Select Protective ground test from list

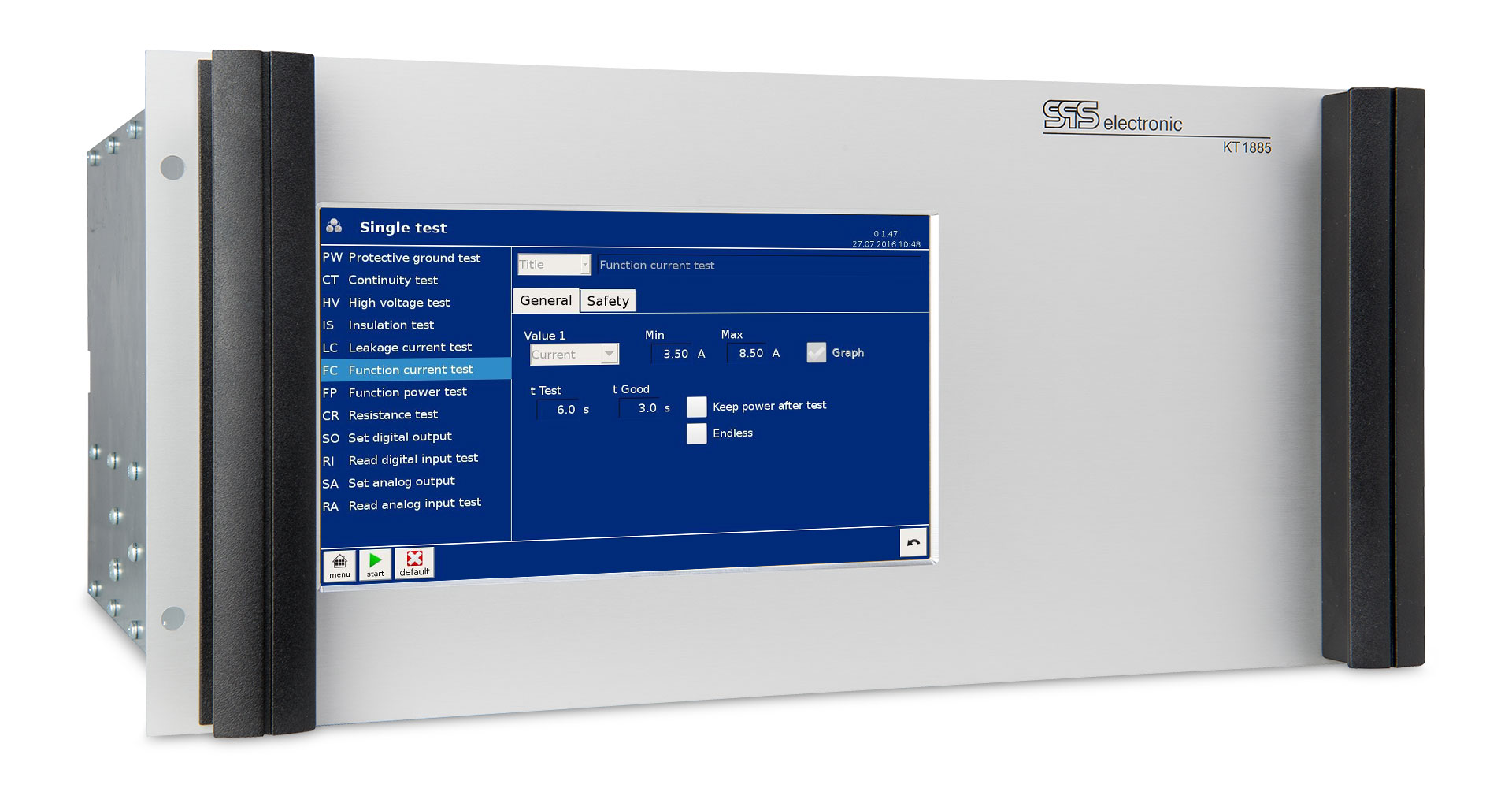(413, 258)
